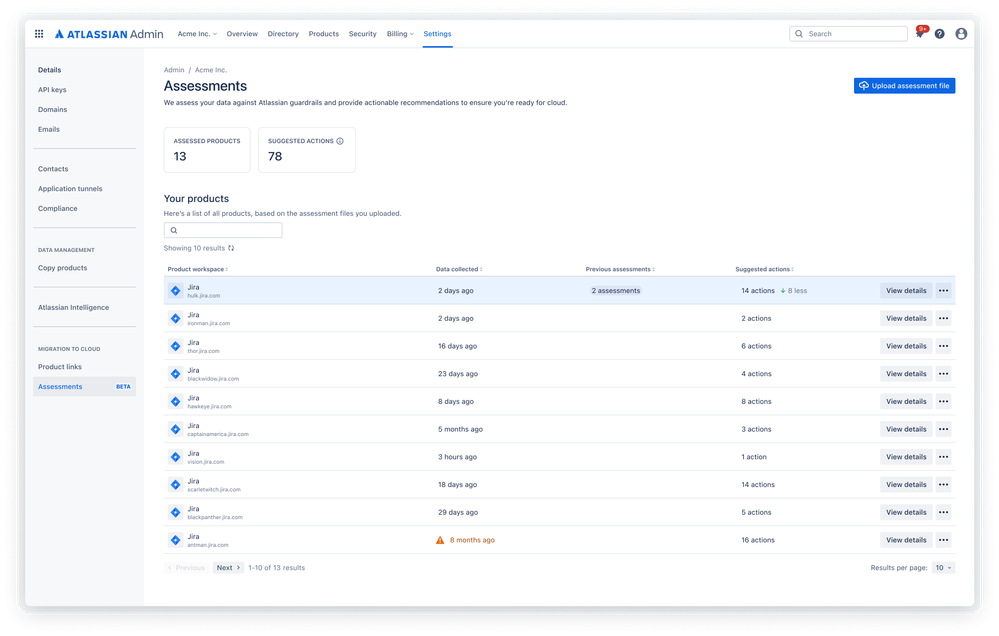The height and width of the screenshot is (636, 999).
Task: Sort by Suggested actions column
Action: [x=764, y=270]
